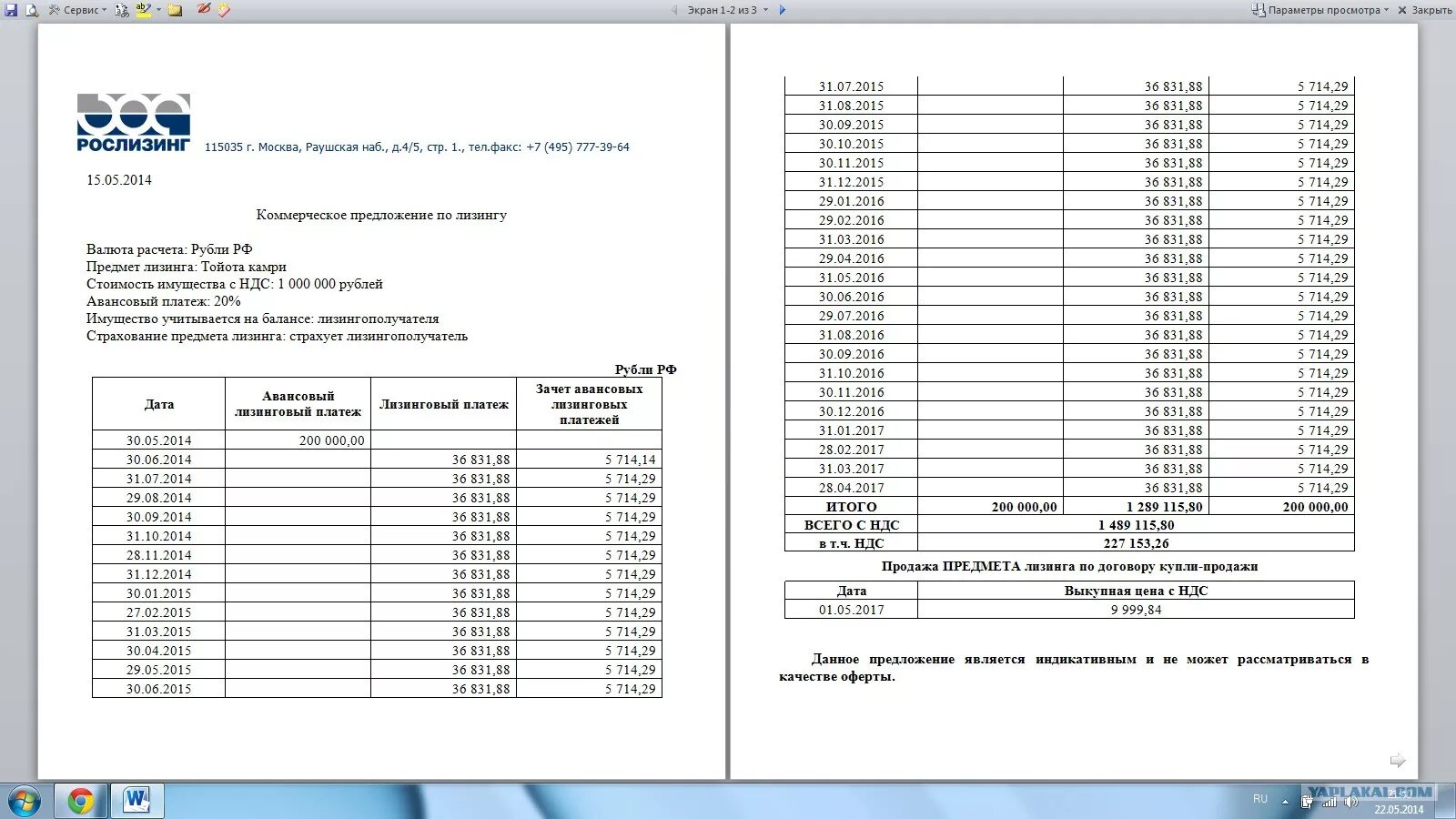Click total 1 289 115,80 cell
1456x819 pixels.
pos(1136,507)
